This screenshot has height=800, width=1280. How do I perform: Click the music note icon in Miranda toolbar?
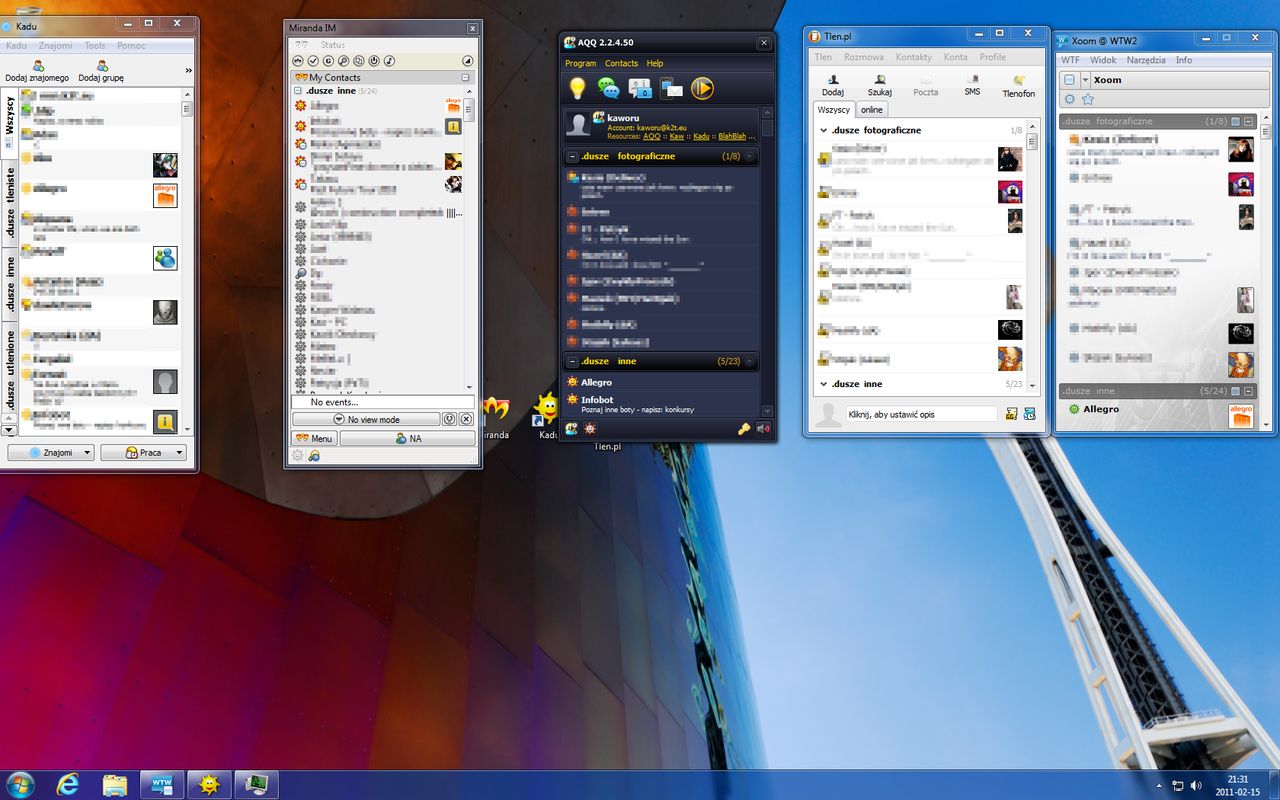(x=389, y=61)
